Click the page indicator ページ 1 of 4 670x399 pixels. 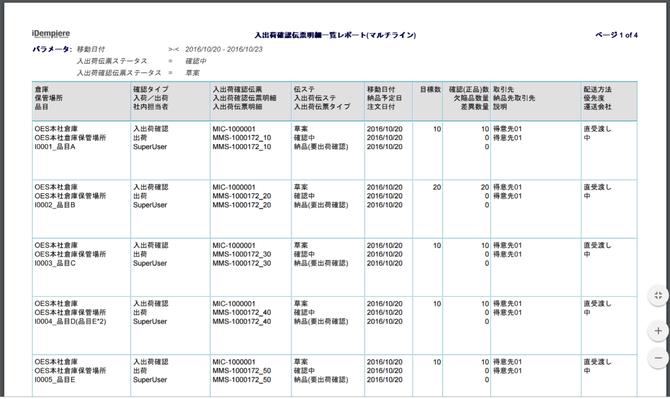coord(617,35)
